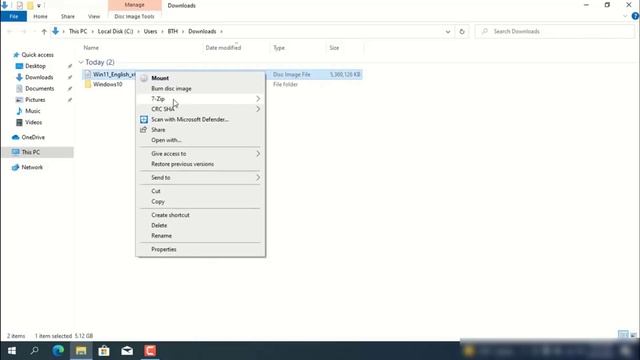
Task: Click the Mount disc icon in context menu
Action: pyautogui.click(x=144, y=78)
